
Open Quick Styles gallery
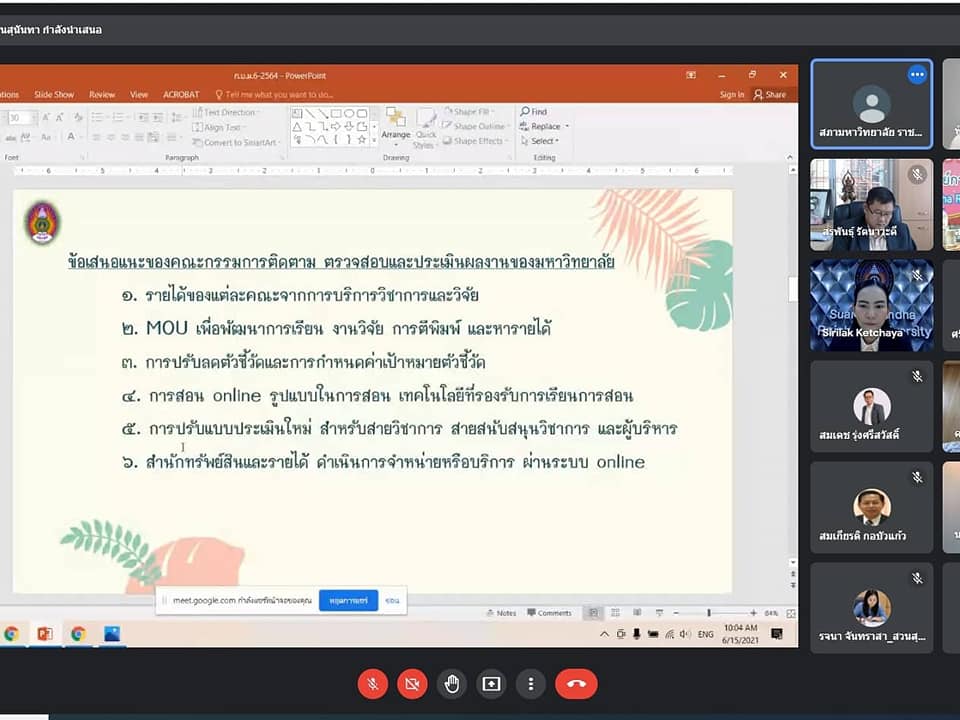click(x=426, y=128)
